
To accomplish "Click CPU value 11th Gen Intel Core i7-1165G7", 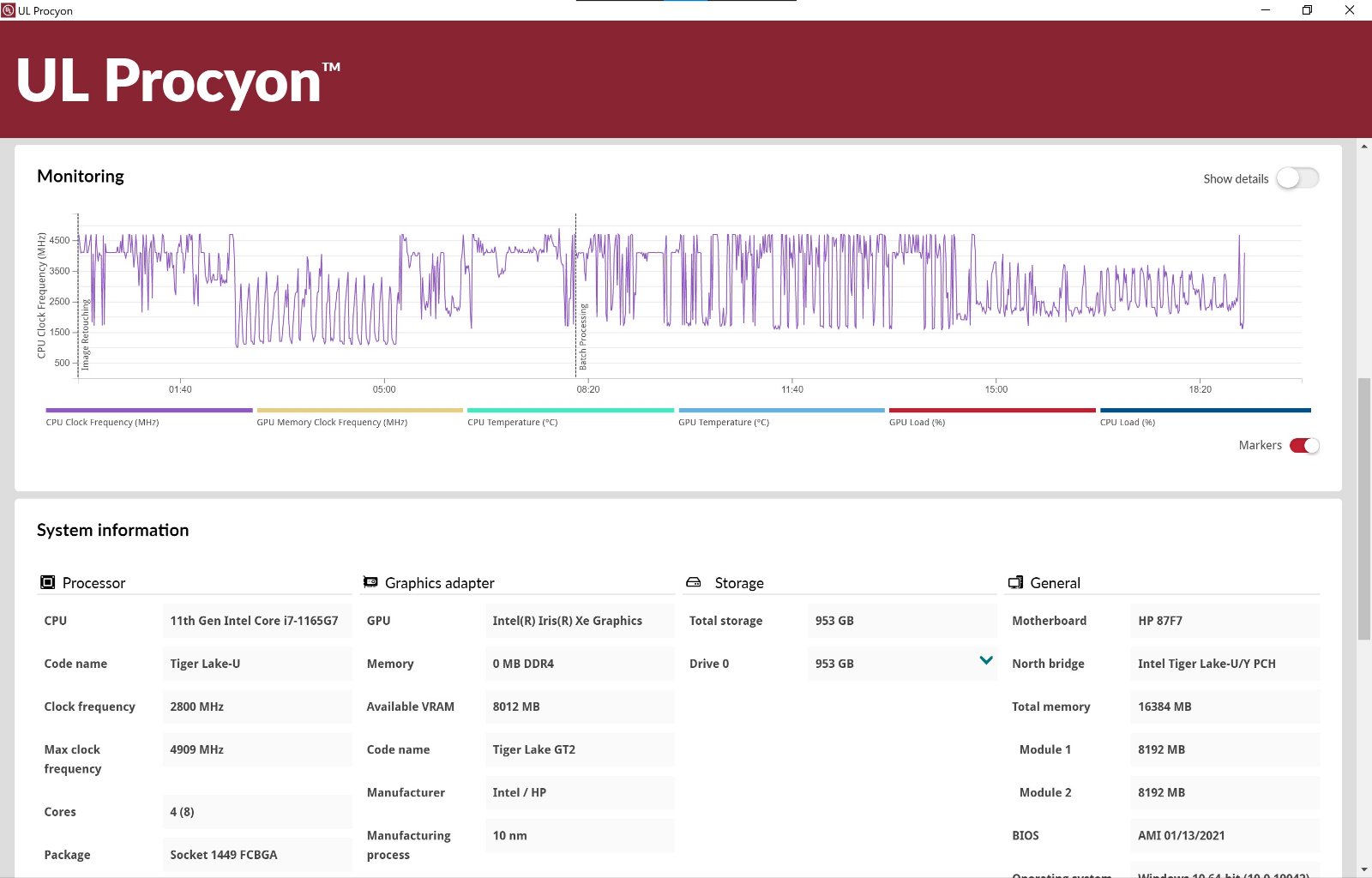I will 257,621.
